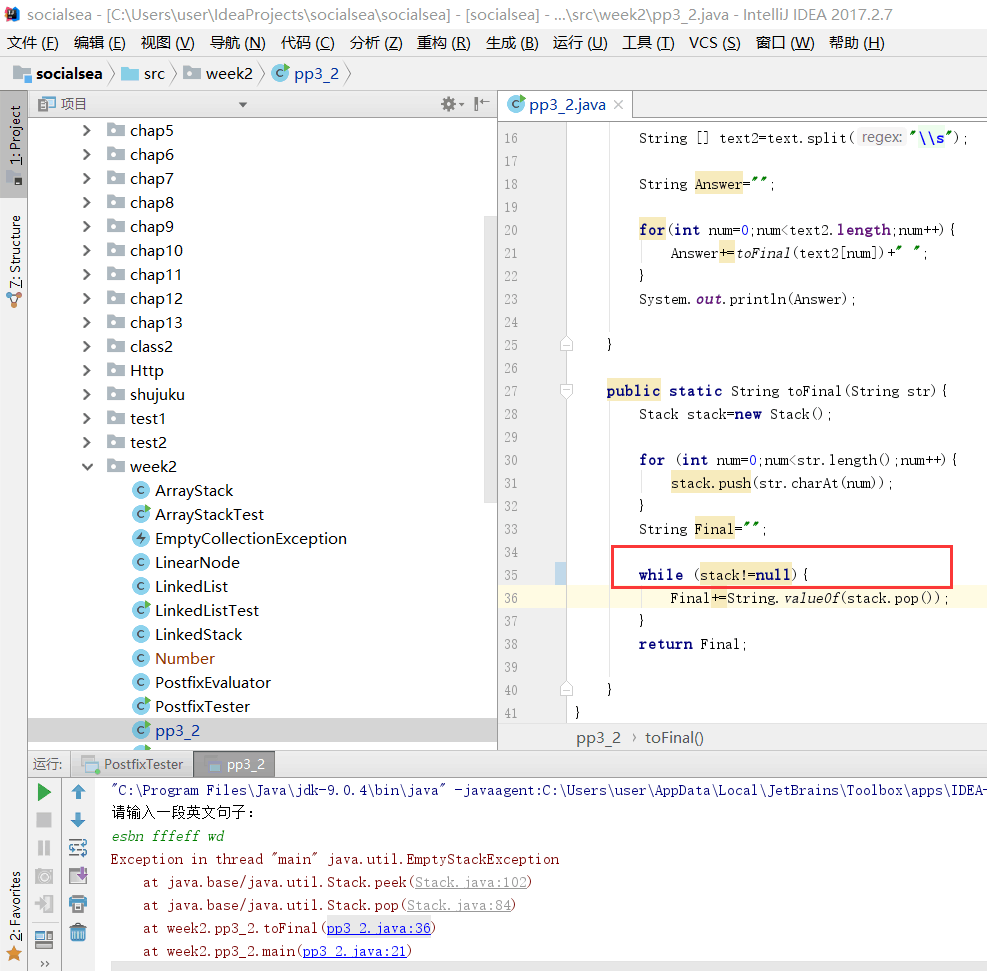Close the pp3_2.java editor tab
This screenshot has width=987, height=971.
tap(618, 104)
